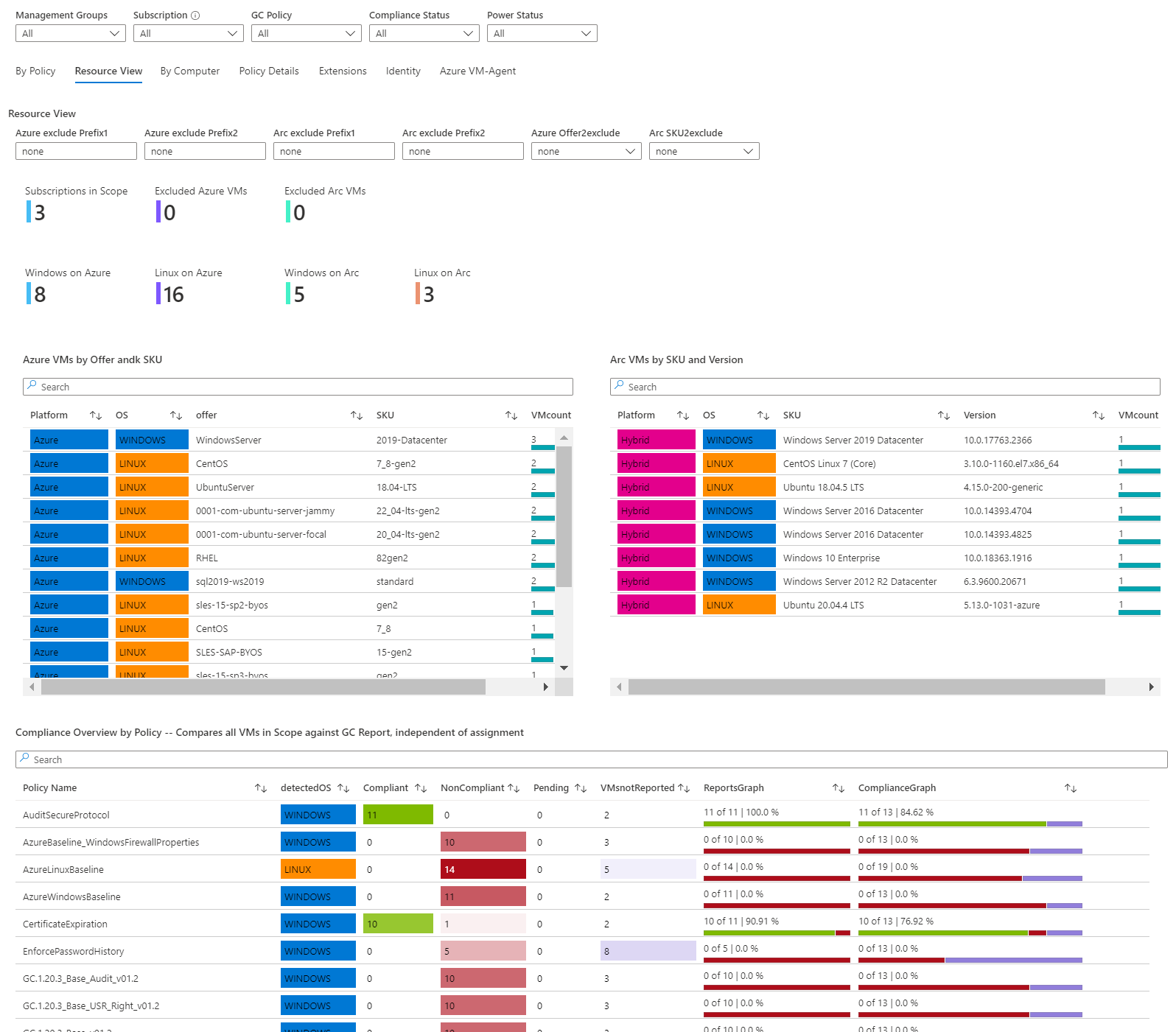The height and width of the screenshot is (1032, 1176).
Task: Click the Azure VMs search box
Action: (x=298, y=387)
